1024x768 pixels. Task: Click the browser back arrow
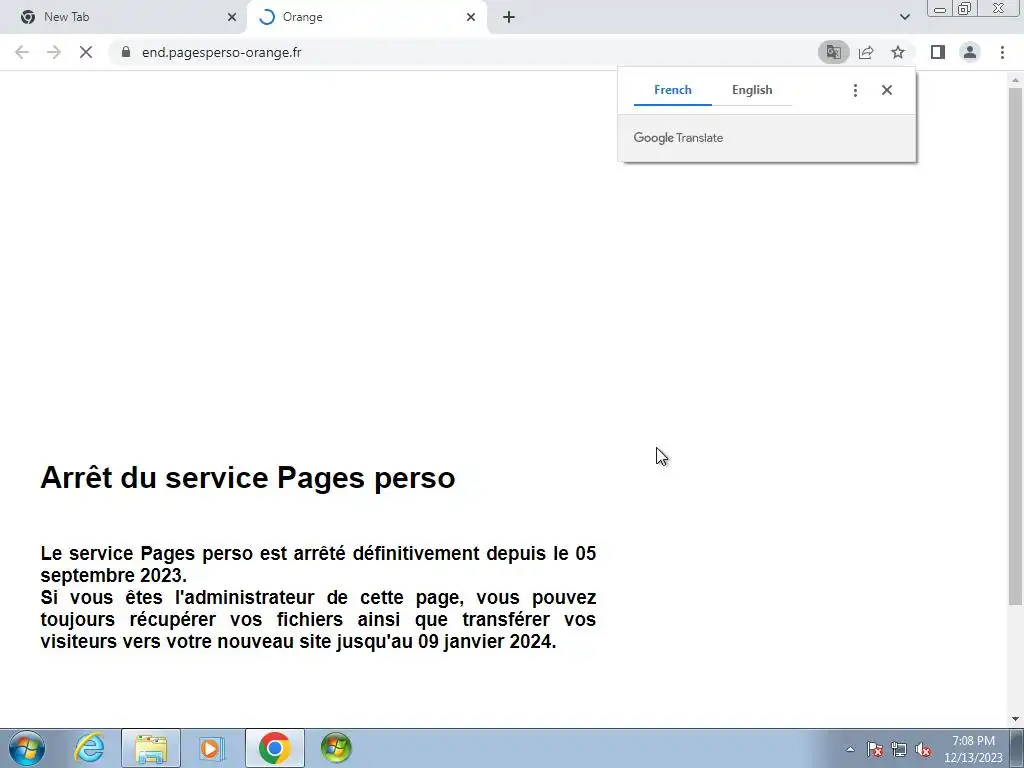[22, 52]
